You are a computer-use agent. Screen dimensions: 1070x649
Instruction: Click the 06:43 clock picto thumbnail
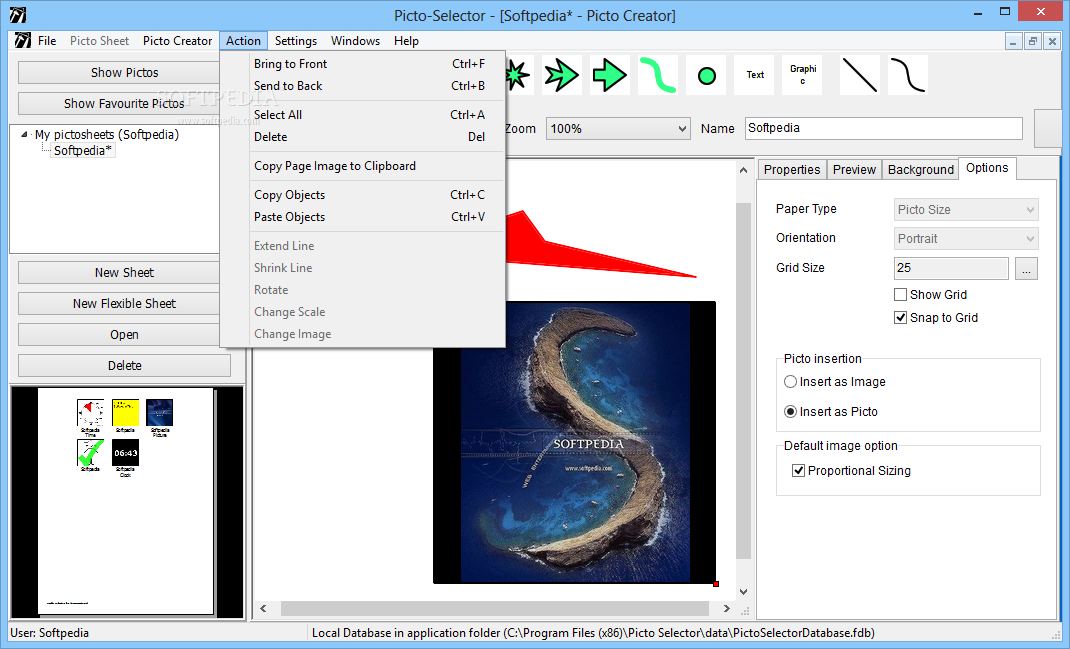coord(126,453)
